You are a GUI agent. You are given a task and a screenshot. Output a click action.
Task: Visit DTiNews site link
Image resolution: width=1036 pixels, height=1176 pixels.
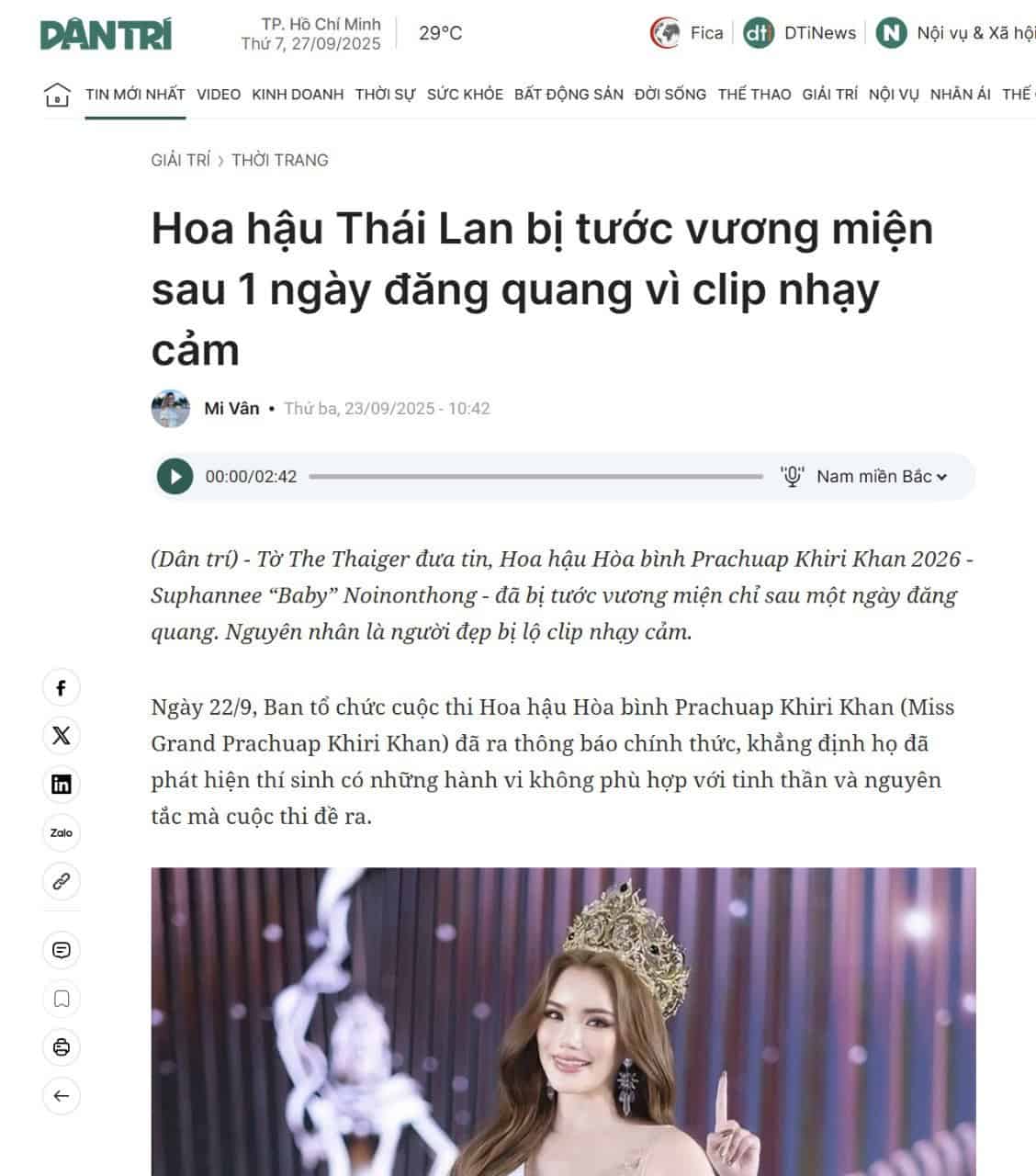[x=800, y=33]
